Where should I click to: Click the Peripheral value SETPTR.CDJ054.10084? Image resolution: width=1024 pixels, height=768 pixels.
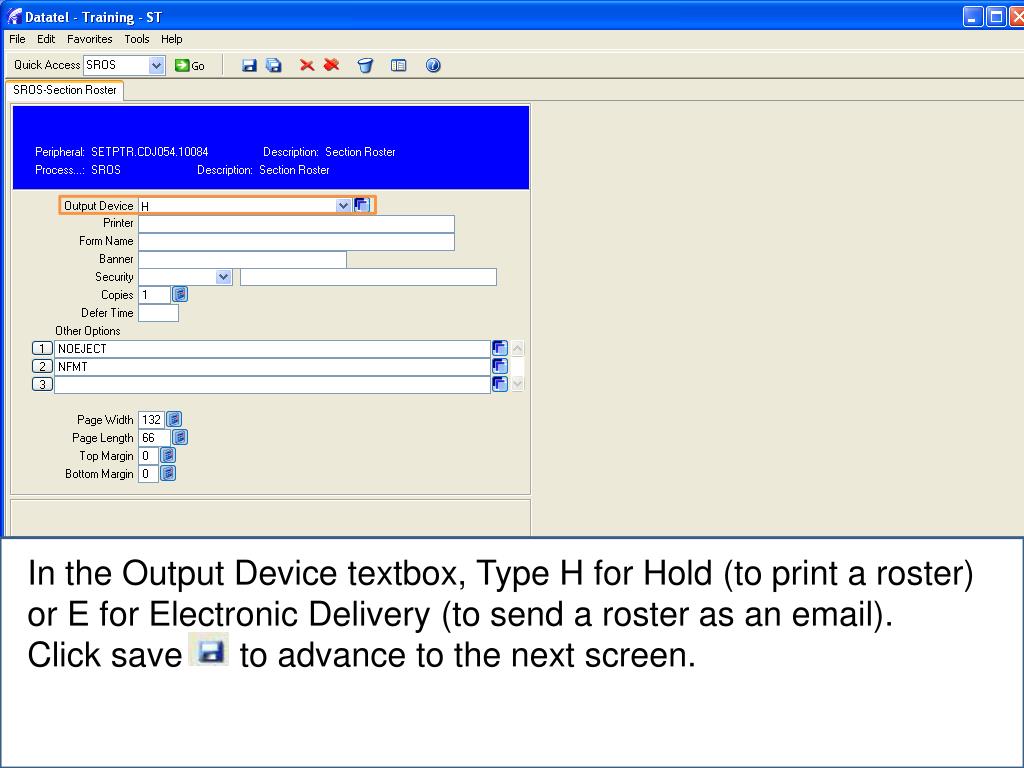coord(150,152)
